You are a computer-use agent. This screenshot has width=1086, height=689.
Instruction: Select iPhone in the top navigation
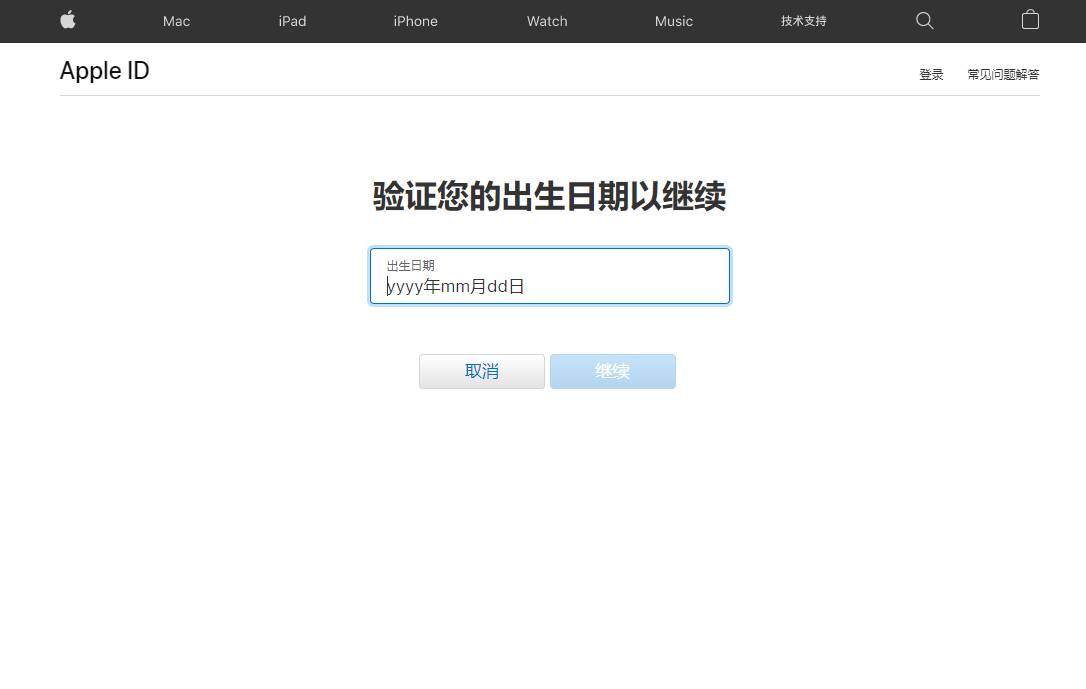[415, 21]
